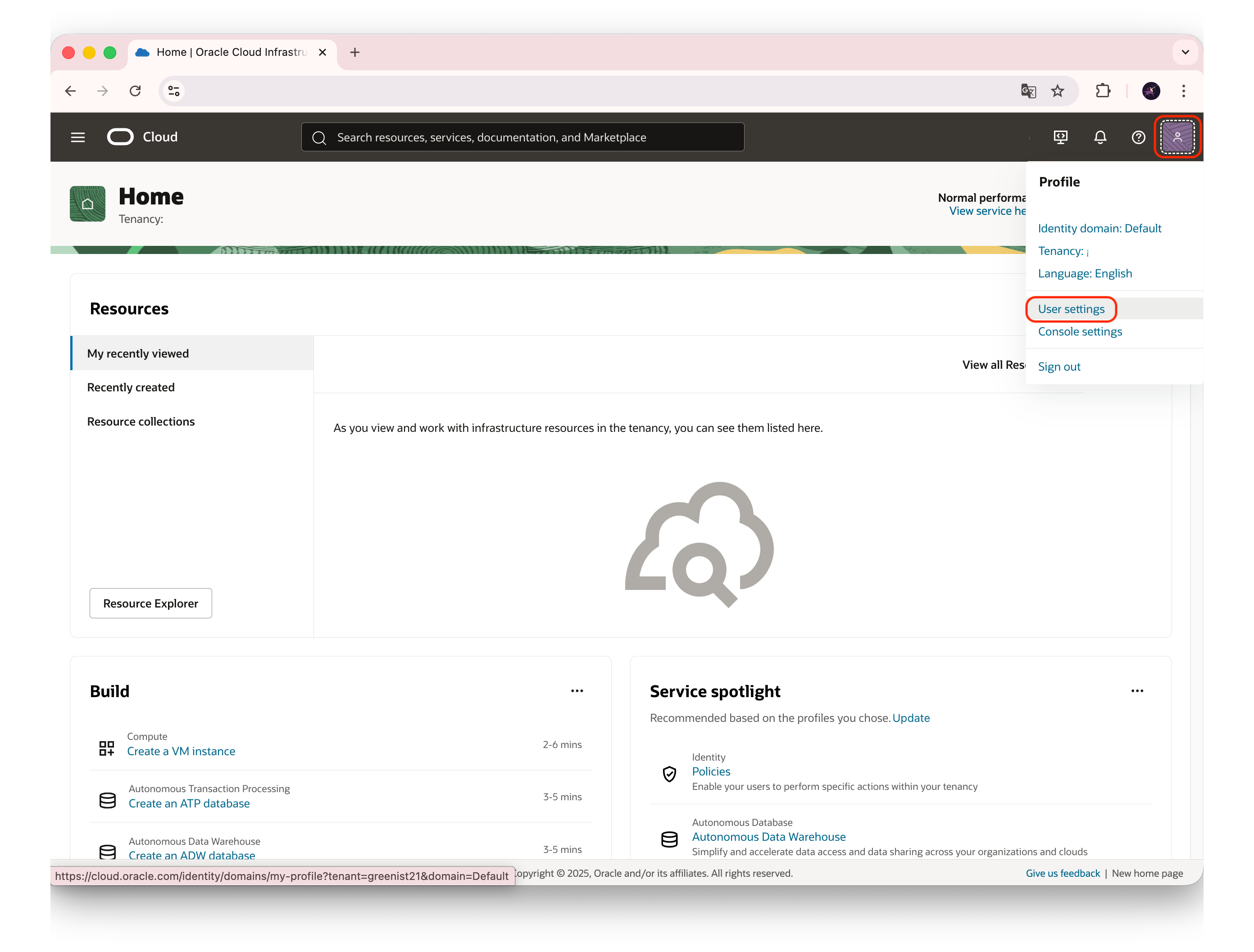Open the browser extensions puzzle icon

point(1103,91)
